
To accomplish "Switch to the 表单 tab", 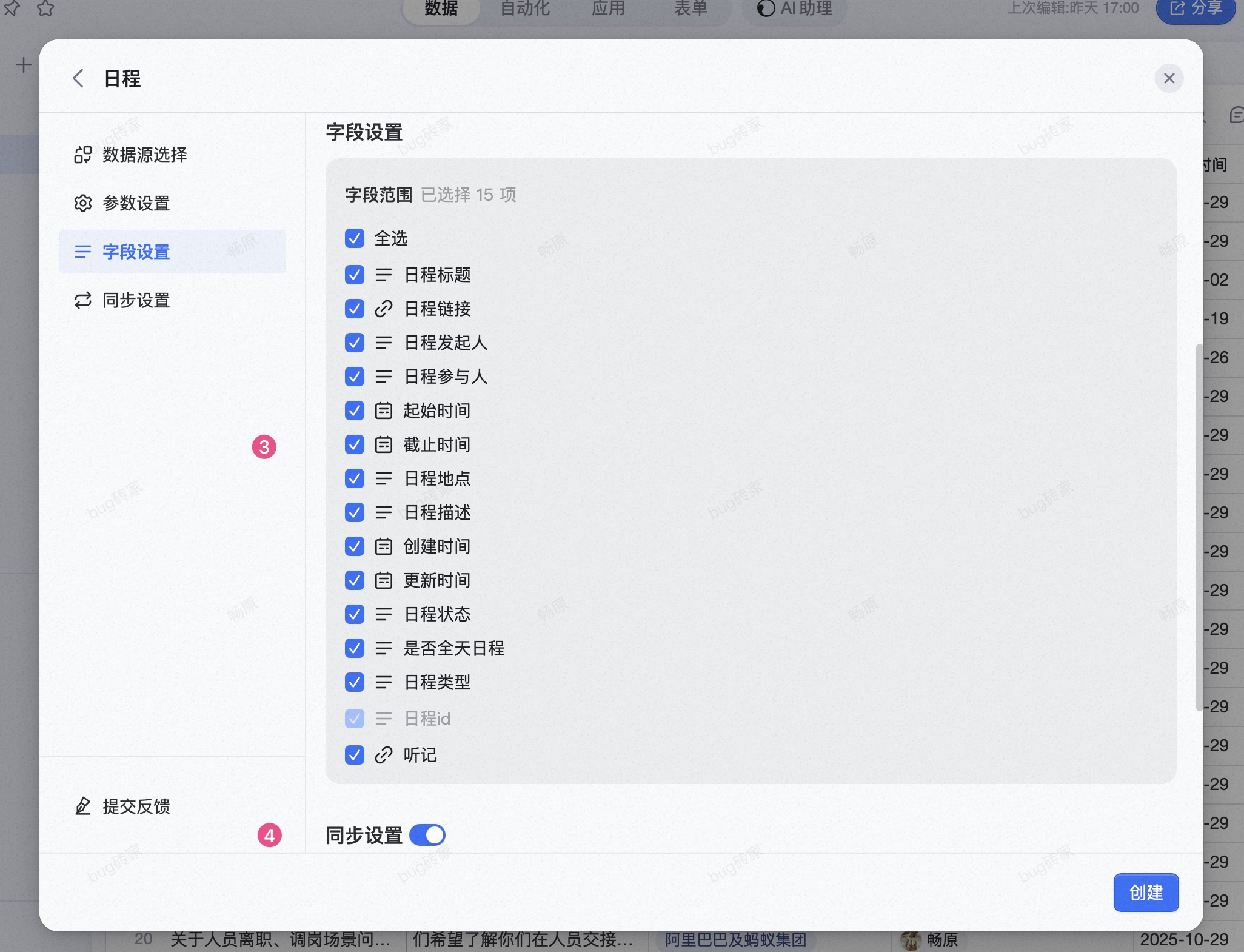I will point(691,8).
